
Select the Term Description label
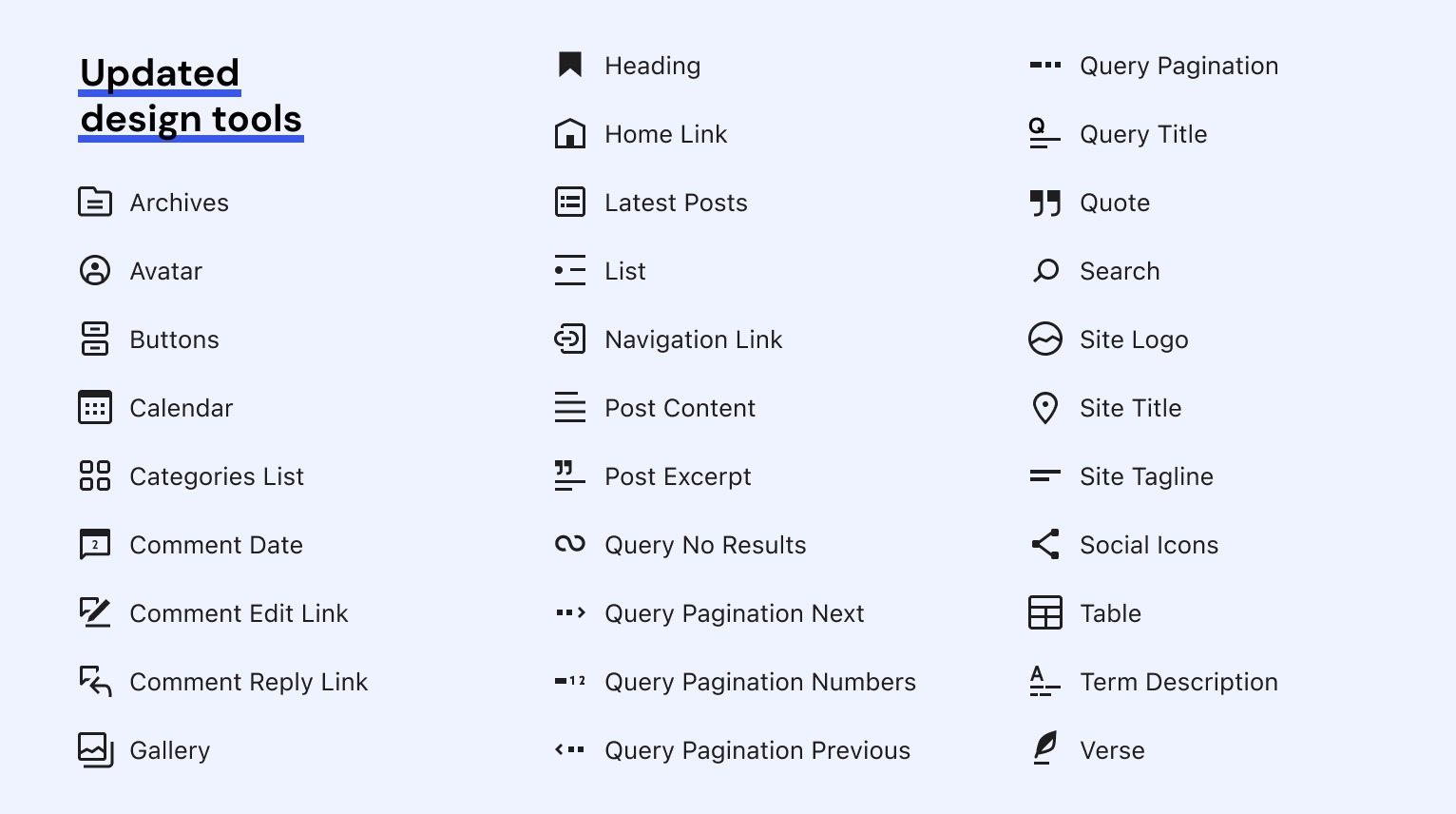(1178, 682)
